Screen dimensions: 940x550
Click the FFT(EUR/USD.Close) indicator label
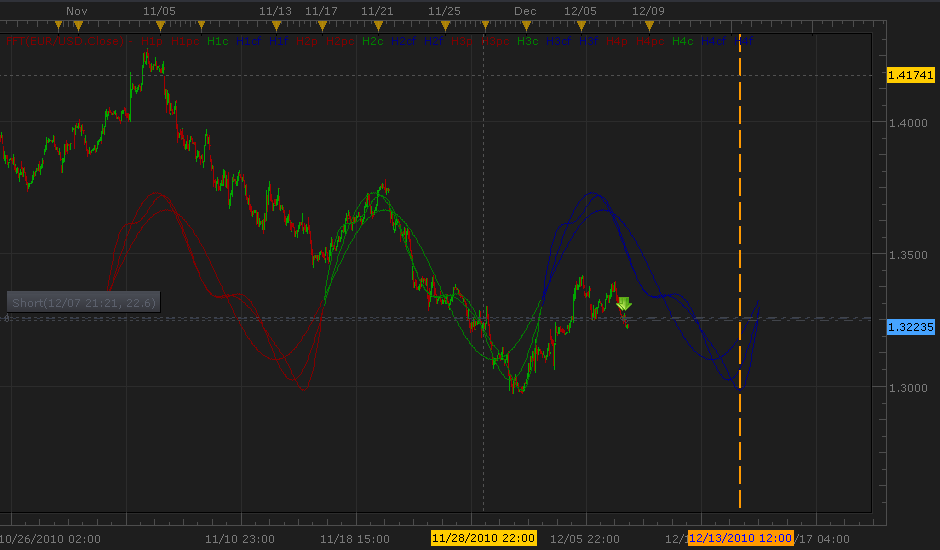pyautogui.click(x=65, y=41)
